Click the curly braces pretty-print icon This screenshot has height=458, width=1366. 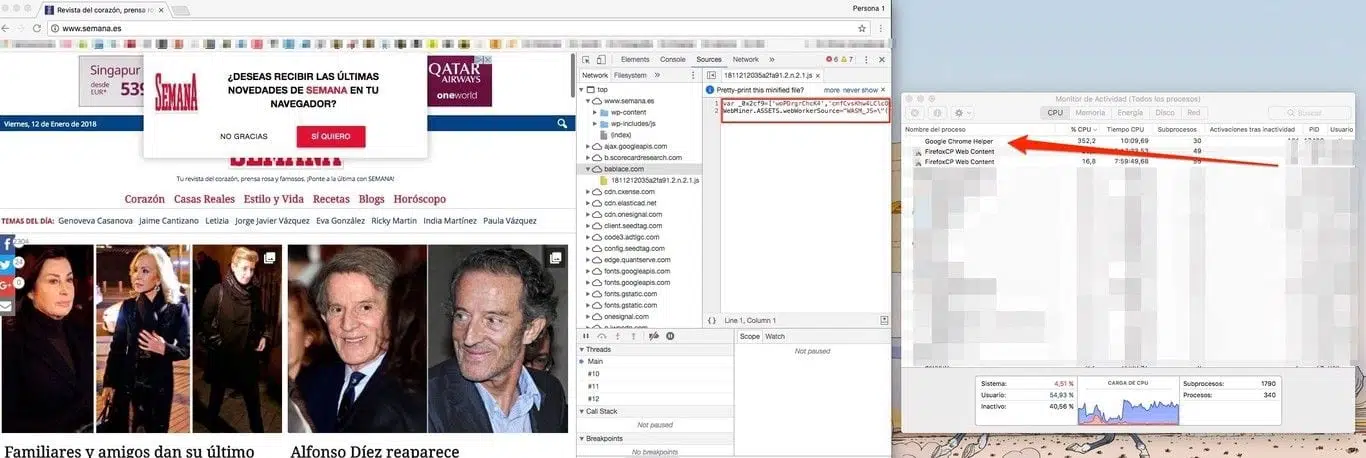pos(711,320)
